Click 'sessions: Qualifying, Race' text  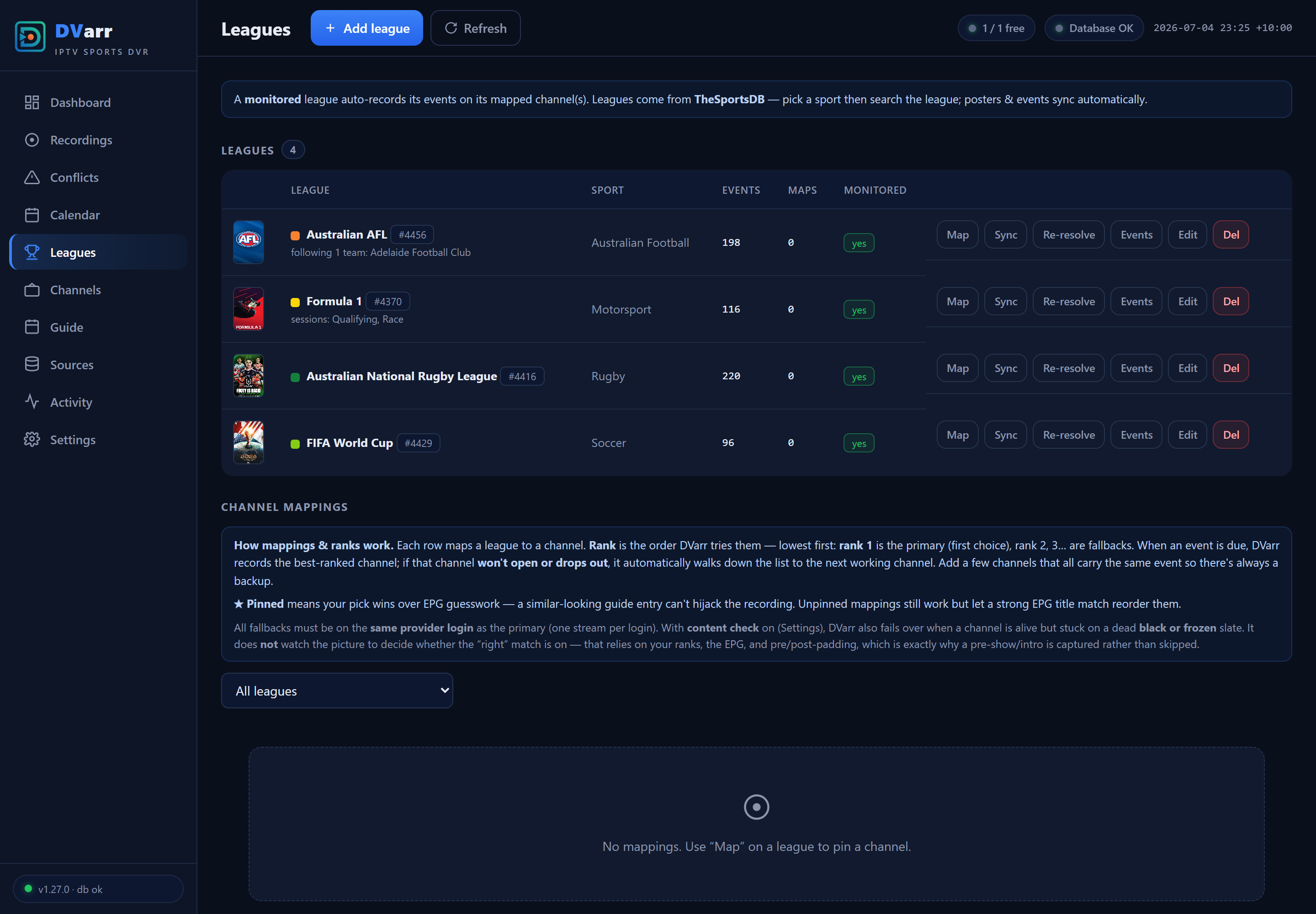pyautogui.click(x=346, y=319)
